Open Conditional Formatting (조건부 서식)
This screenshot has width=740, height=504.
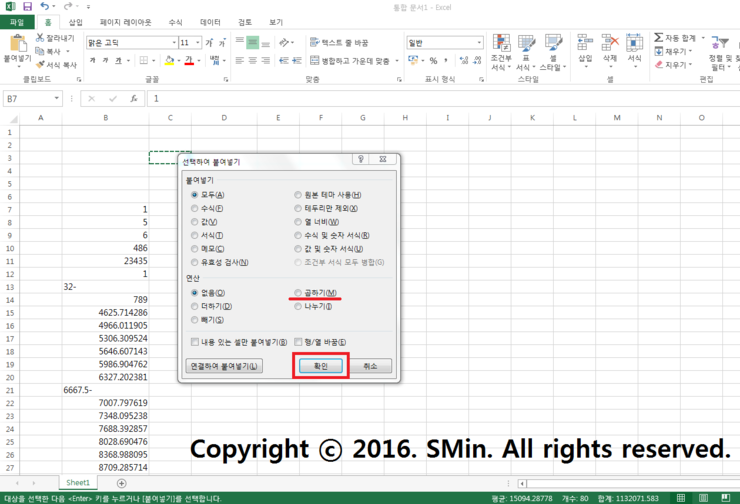click(x=501, y=52)
